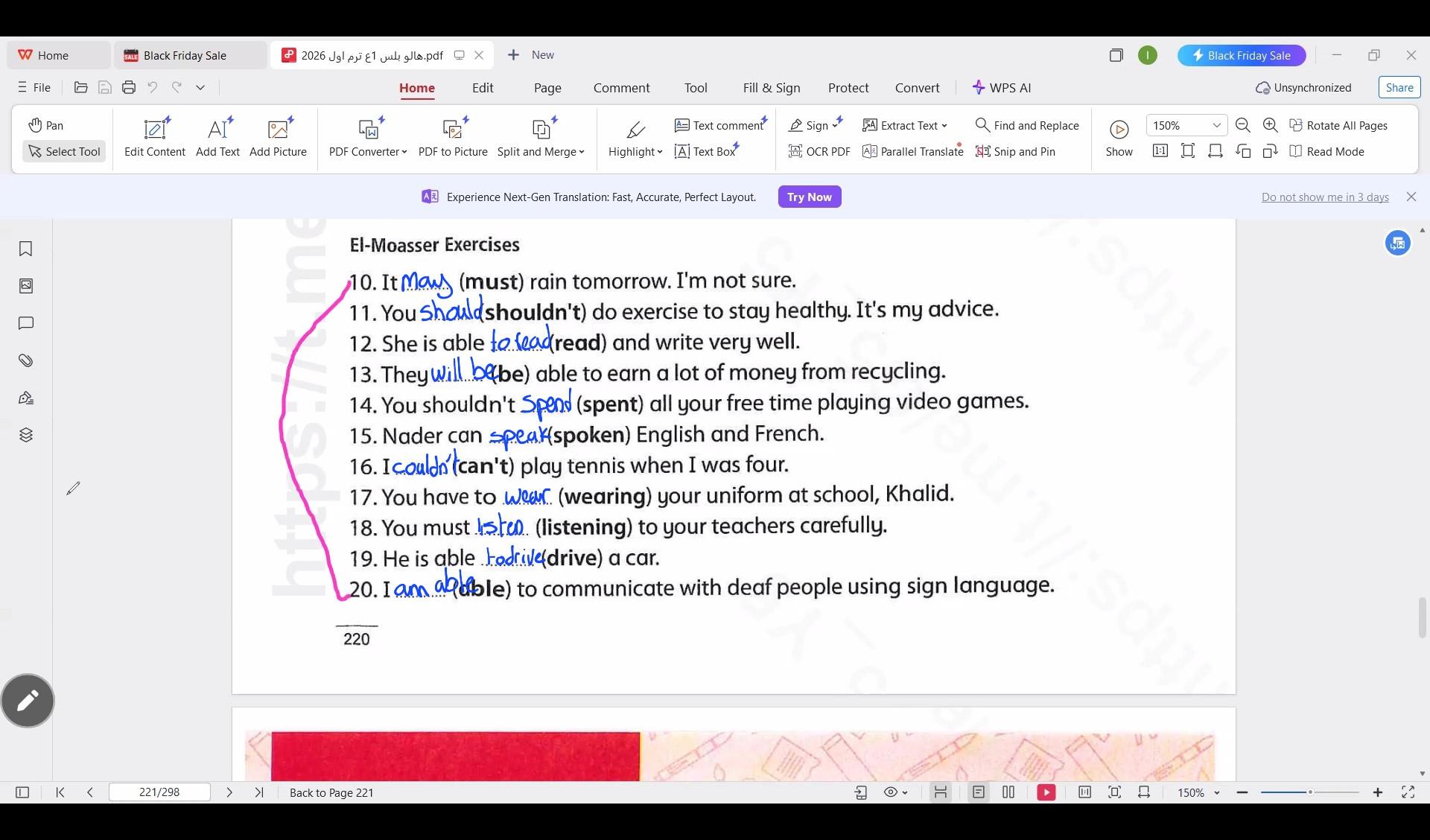Expand the 150% zoom level dropdown
The image size is (1430, 840).
[1216, 125]
